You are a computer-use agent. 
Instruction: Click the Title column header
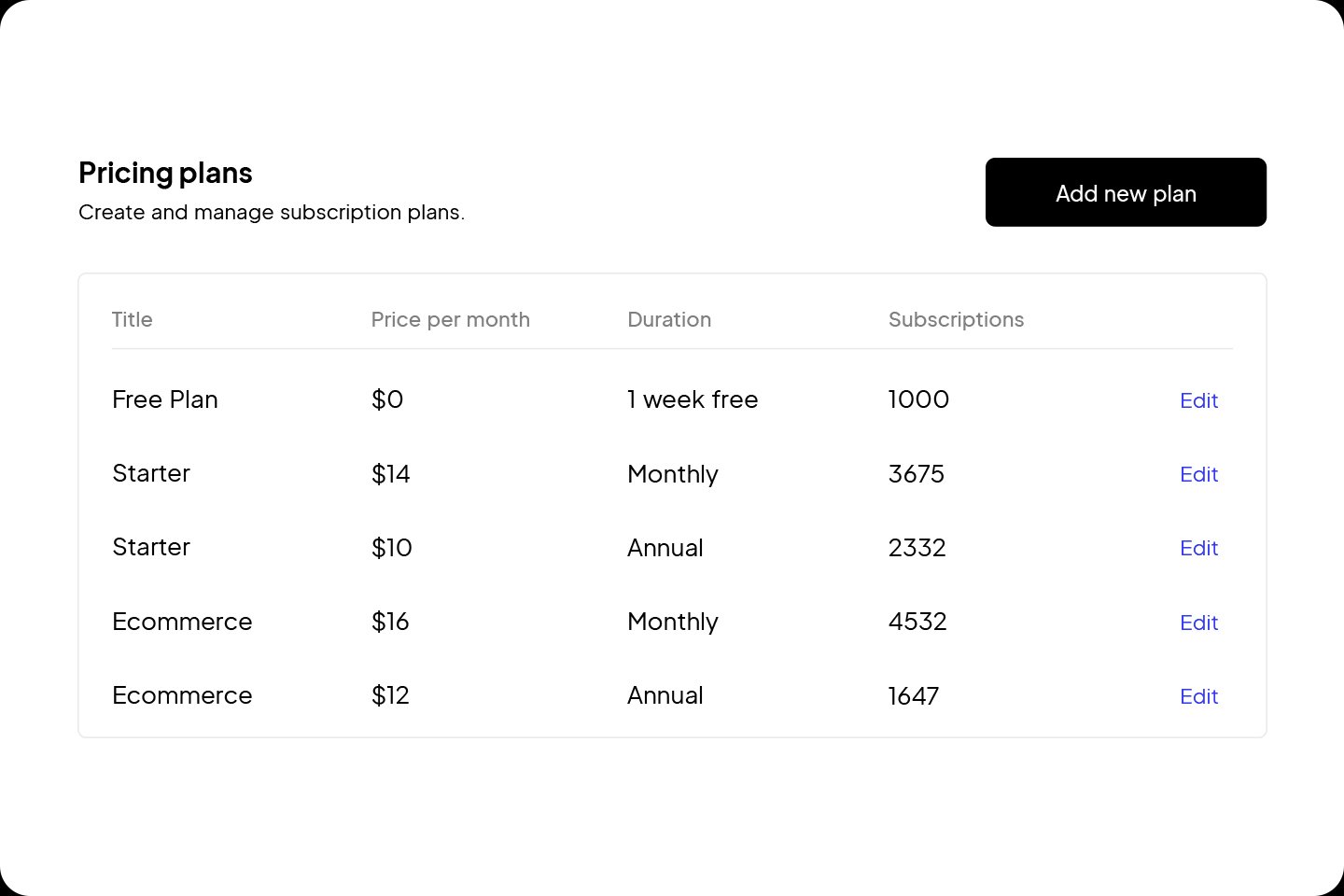point(132,319)
